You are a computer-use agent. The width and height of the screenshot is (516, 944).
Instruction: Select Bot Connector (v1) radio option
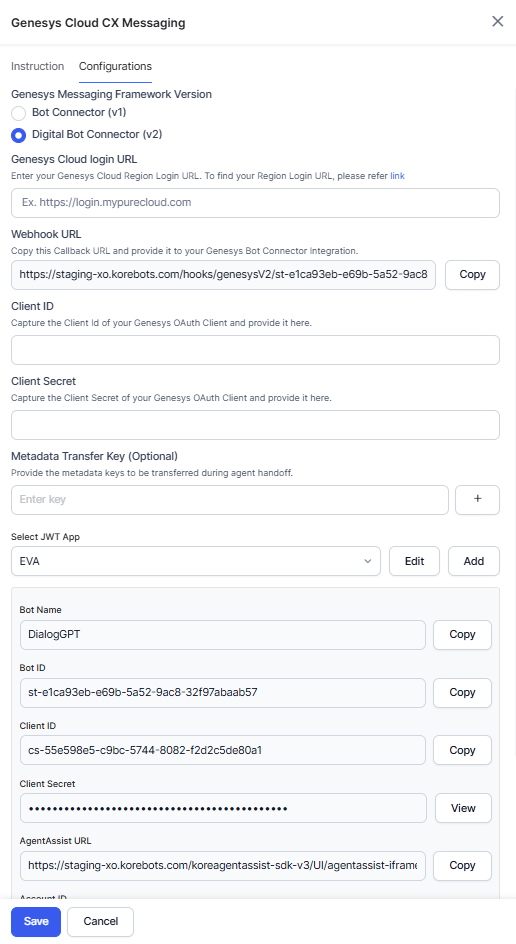pyautogui.click(x=19, y=113)
